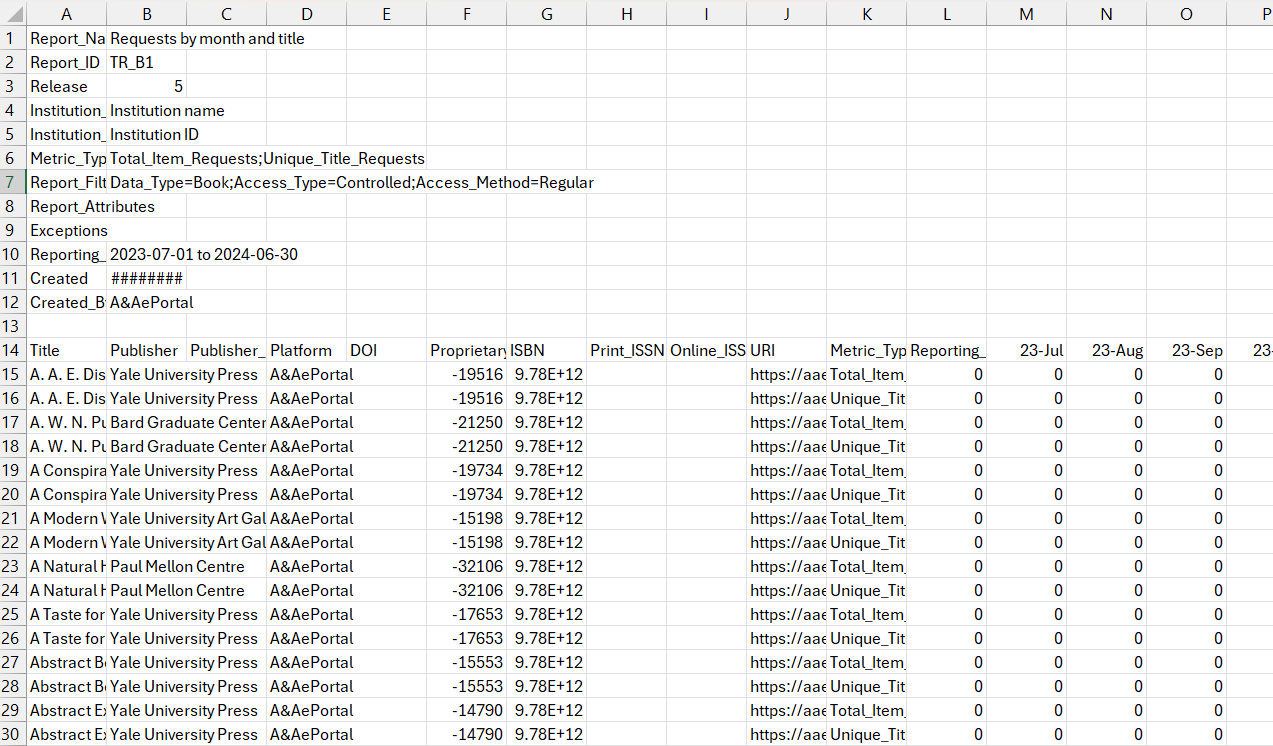The image size is (1273, 746).
Task: Select row 14 header
Action: 13,350
